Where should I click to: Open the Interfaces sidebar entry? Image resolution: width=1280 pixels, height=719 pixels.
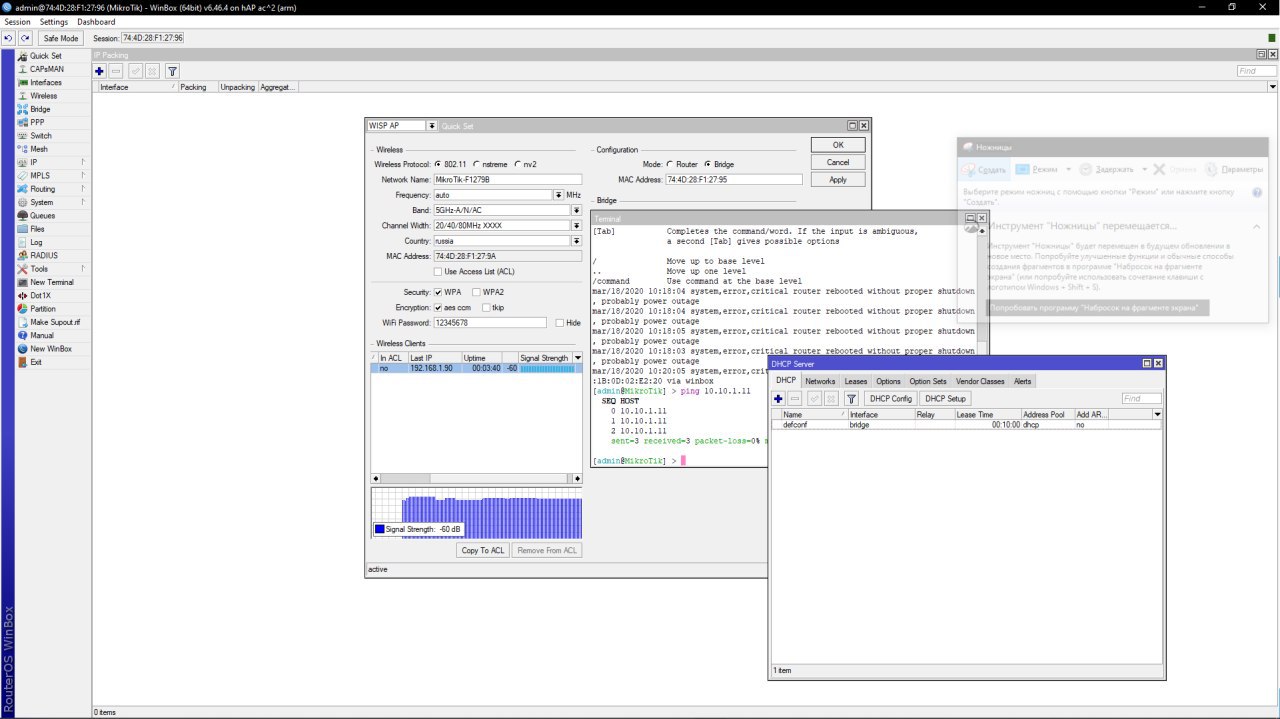pos(45,82)
